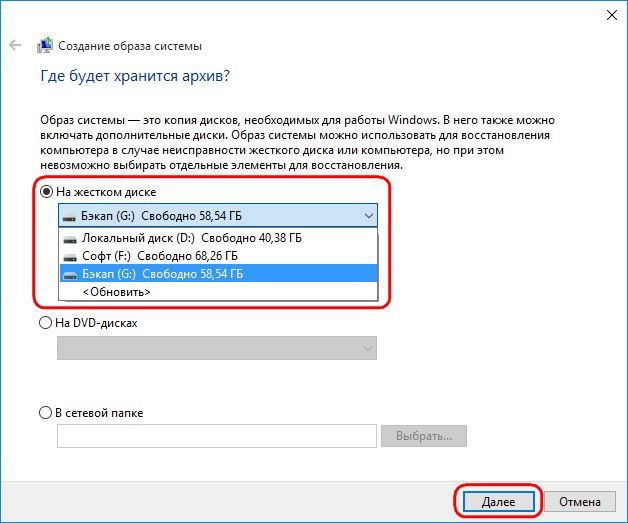
Task: Click the 'Выбрать...' button
Action: [424, 436]
